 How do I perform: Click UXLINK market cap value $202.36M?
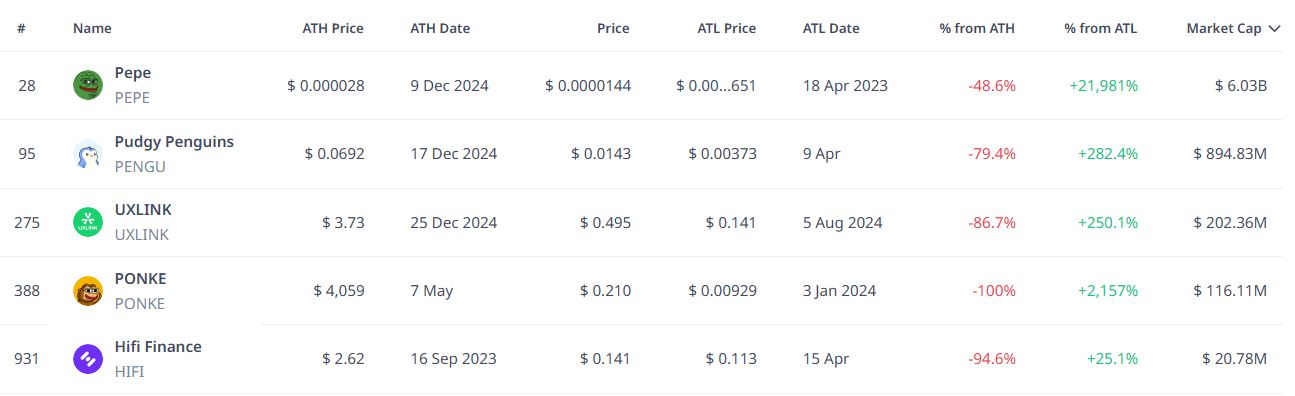1230,222
